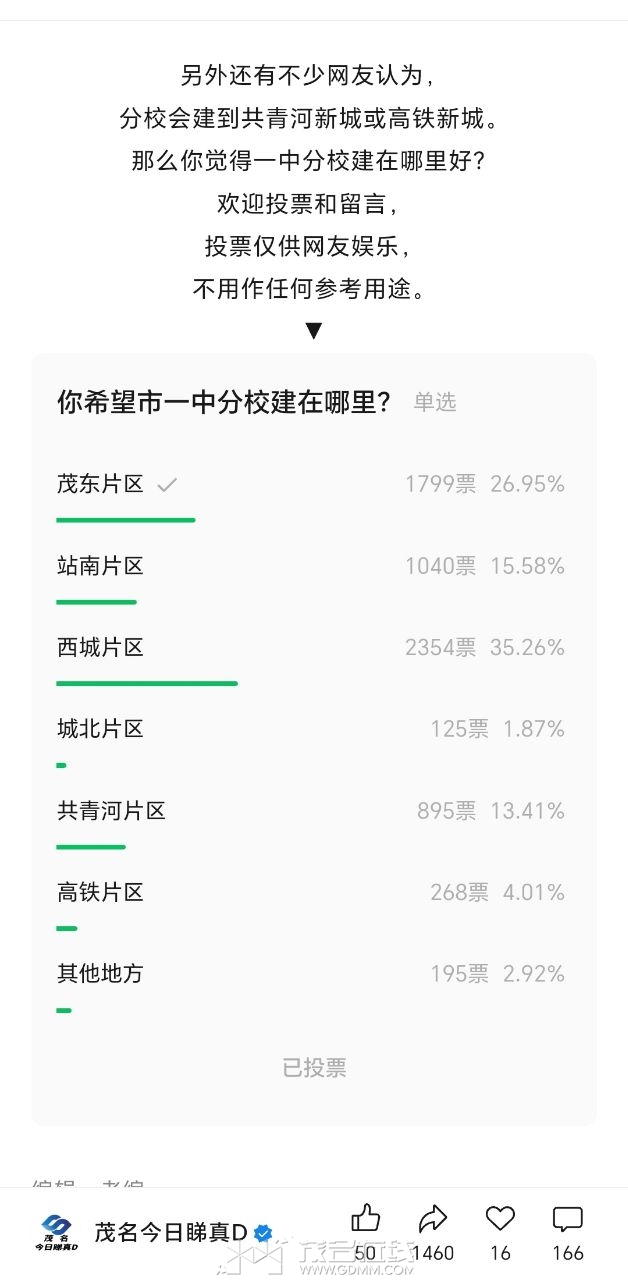The height and width of the screenshot is (1280, 628).
Task: Open comments via speech bubble icon
Action: 568,1218
